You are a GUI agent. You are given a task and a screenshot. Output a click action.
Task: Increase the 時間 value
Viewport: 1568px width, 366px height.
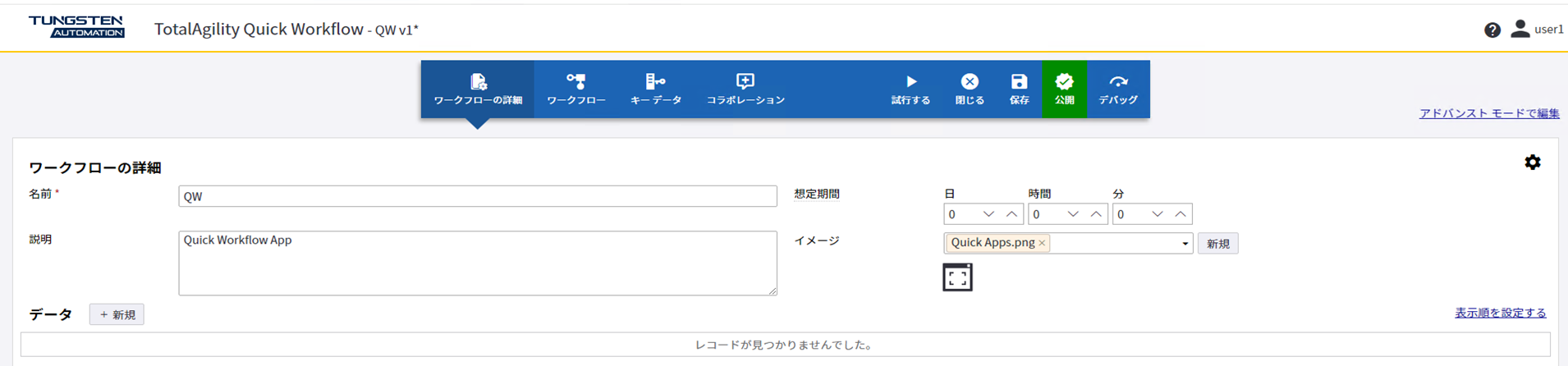coord(1096,214)
